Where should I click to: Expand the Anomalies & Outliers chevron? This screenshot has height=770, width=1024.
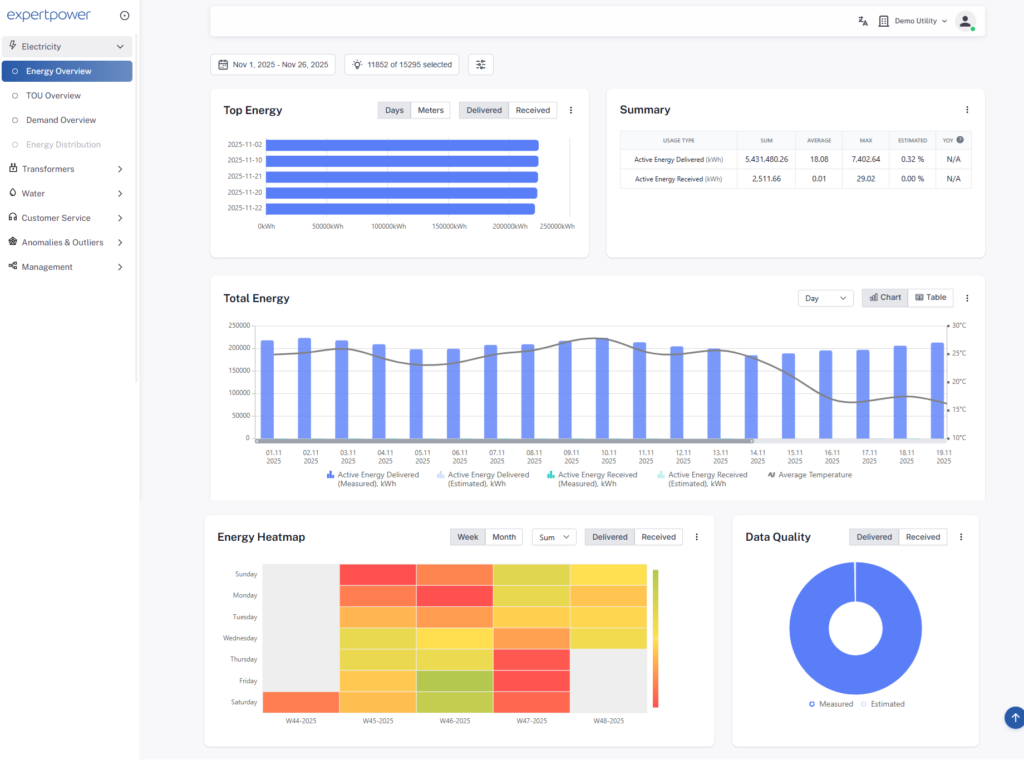[x=120, y=242]
